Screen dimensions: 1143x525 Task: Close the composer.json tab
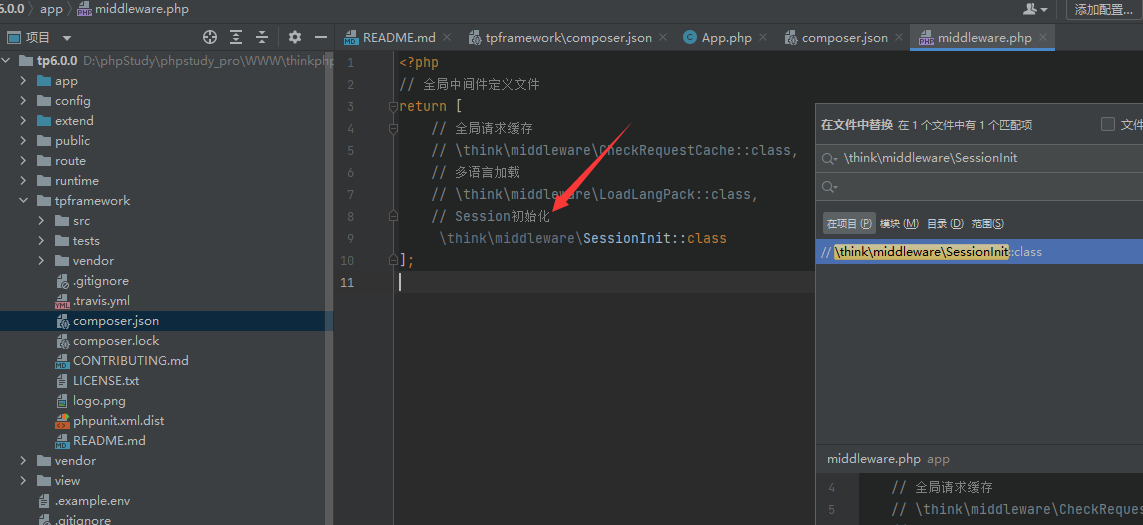point(898,37)
